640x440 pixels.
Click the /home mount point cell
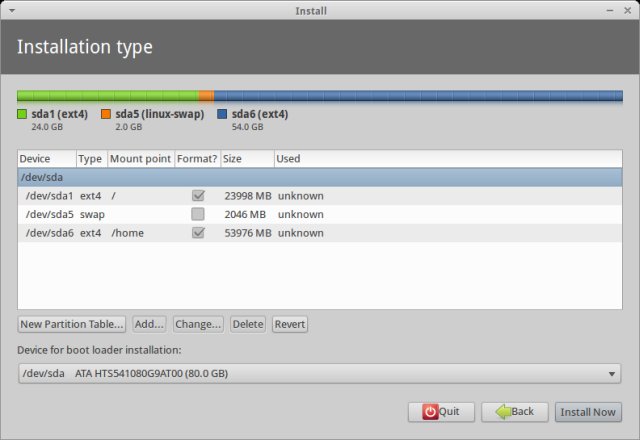click(x=127, y=233)
